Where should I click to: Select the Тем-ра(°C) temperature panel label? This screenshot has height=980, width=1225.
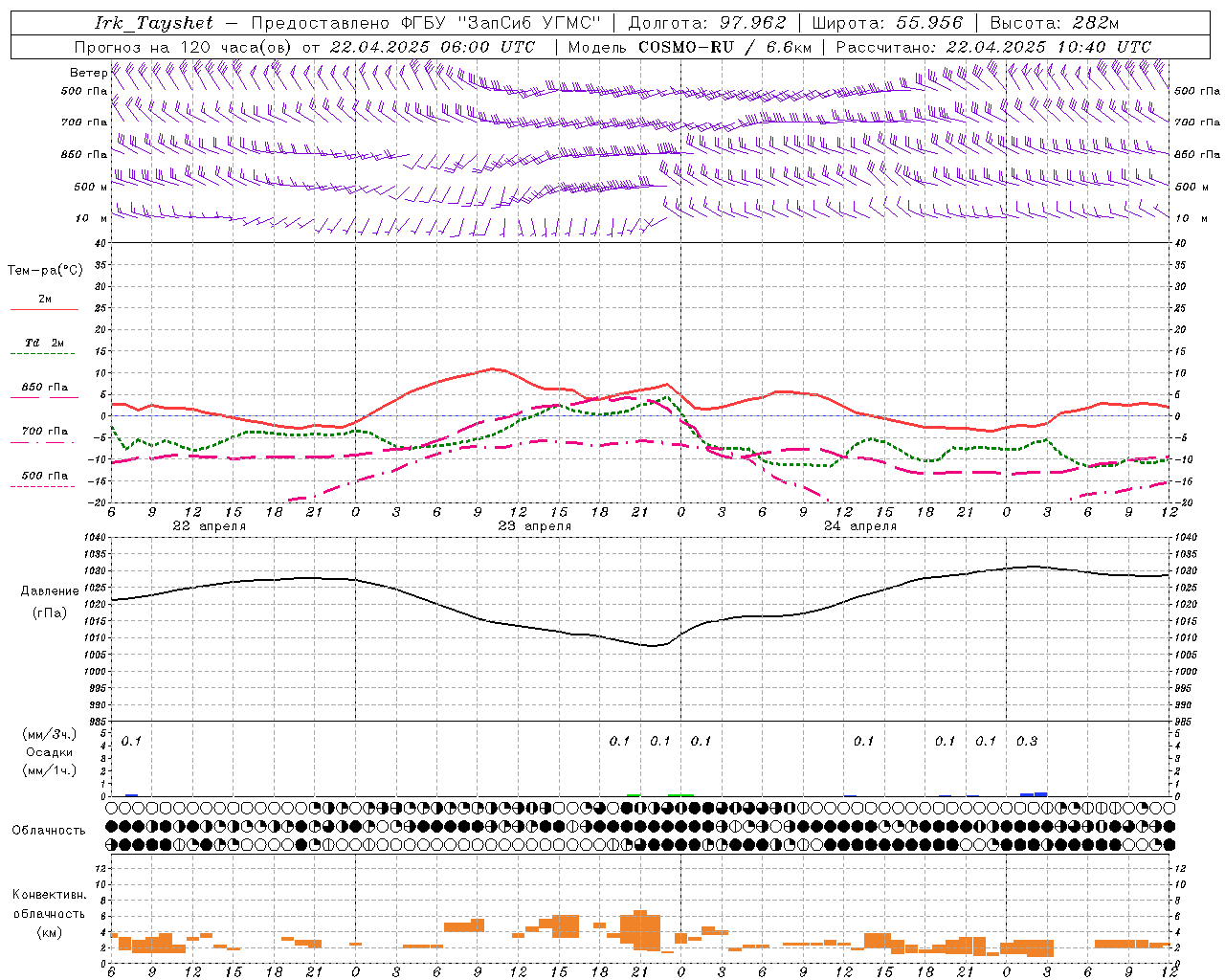click(45, 271)
